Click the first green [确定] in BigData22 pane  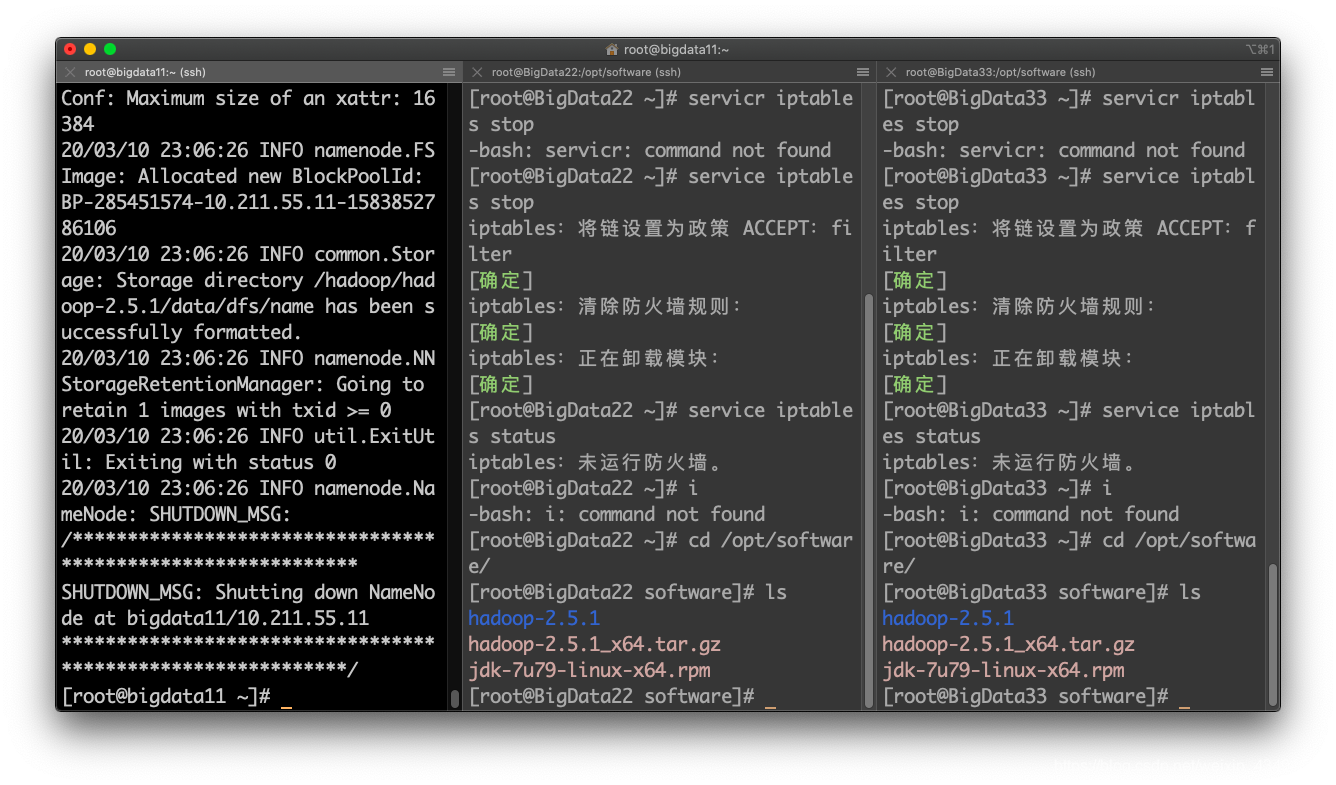(501, 280)
